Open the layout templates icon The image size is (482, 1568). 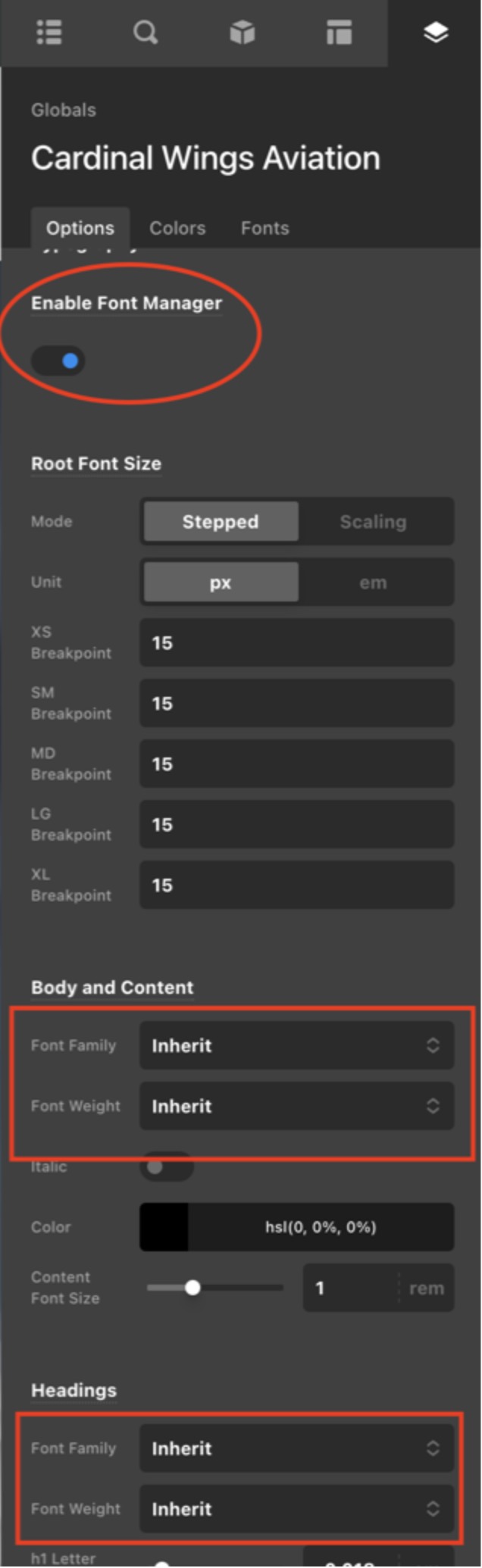[x=339, y=33]
